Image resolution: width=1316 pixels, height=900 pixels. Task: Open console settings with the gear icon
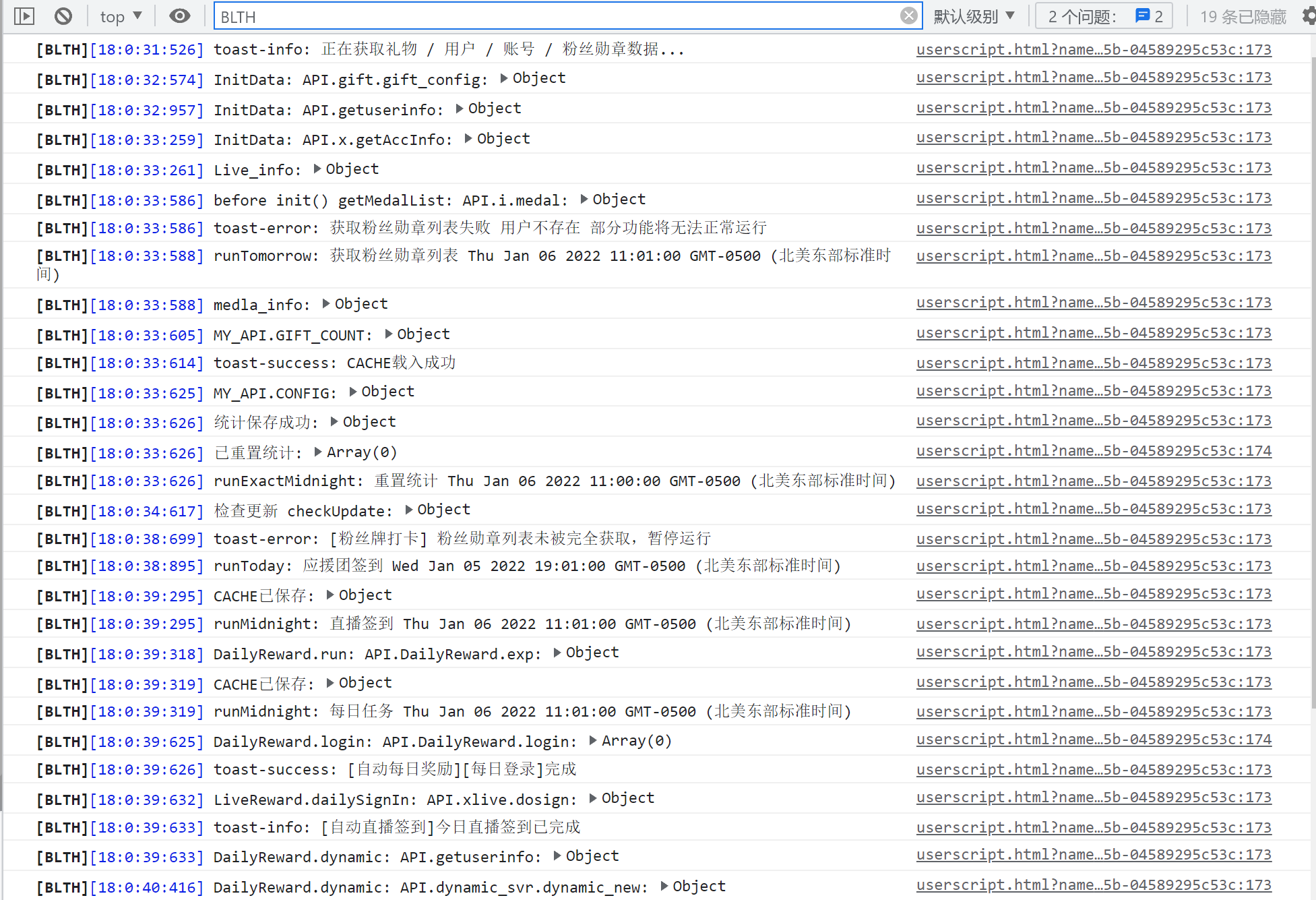(1306, 16)
